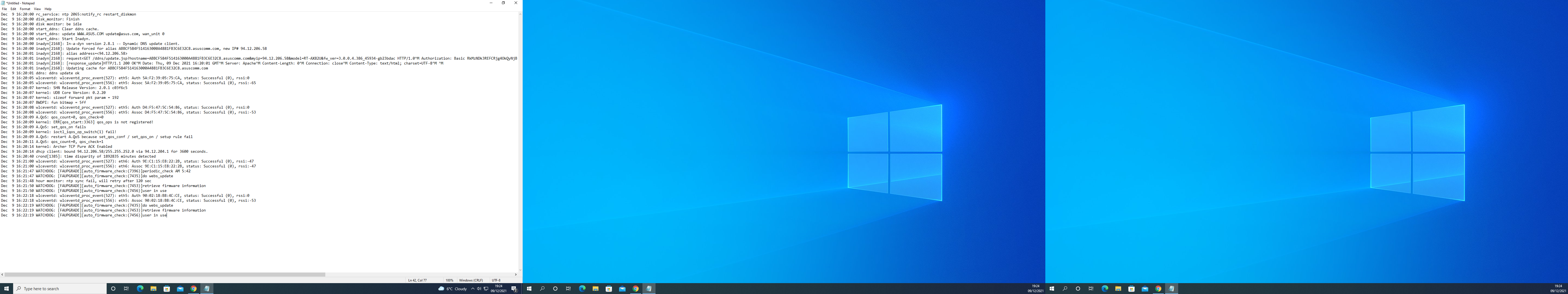This screenshot has width=1568, height=294.
Task: Click the 'Windows (CRLF)' status bar entry
Action: 471,281
